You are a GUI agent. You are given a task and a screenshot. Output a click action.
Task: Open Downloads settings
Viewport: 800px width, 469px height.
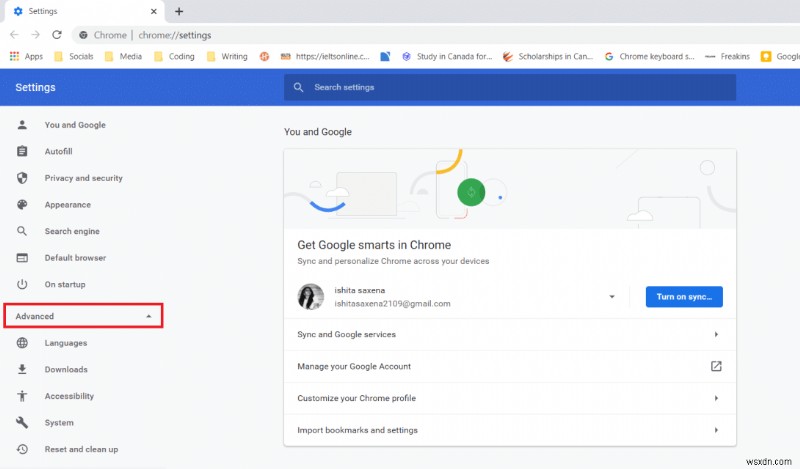tap(66, 369)
